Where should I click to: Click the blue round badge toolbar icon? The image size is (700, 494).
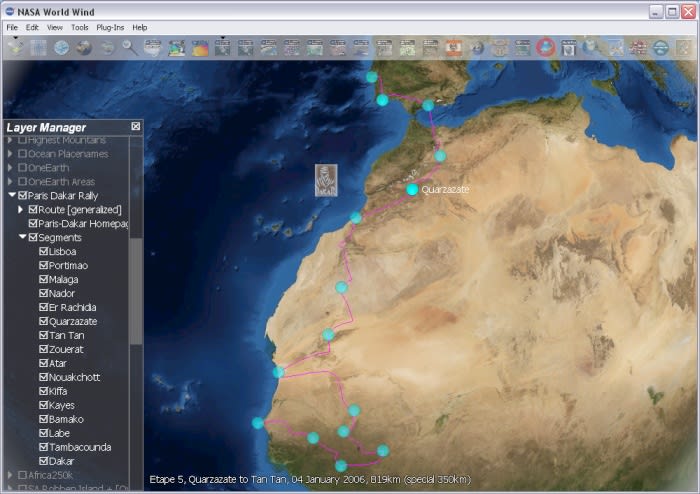[x=661, y=48]
